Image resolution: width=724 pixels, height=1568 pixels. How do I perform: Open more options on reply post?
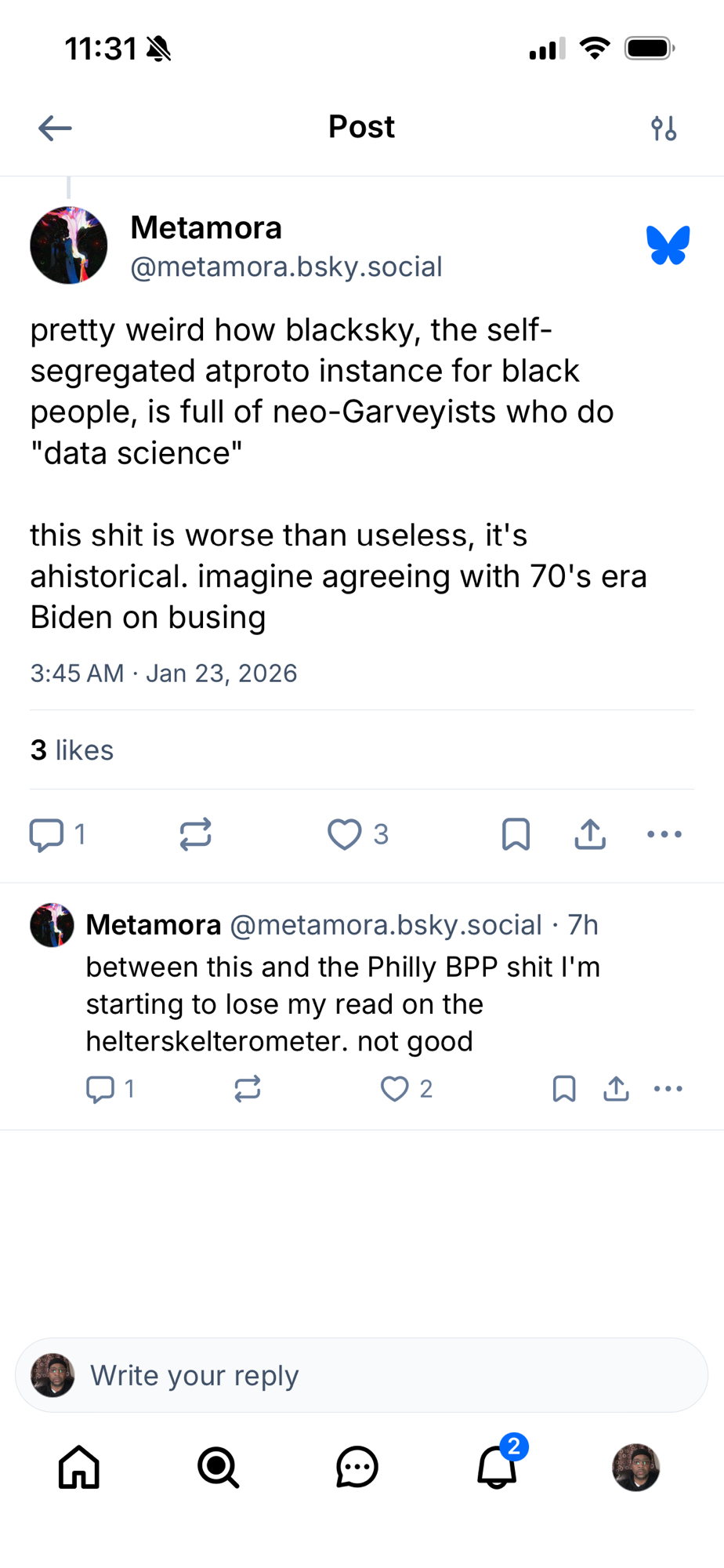pos(668,1089)
